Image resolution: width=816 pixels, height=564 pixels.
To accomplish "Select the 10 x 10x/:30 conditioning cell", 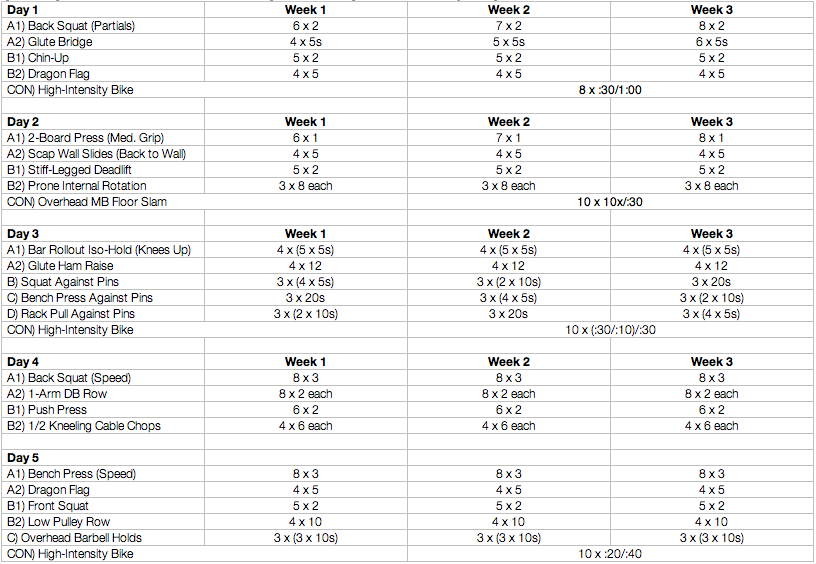I will coord(610,202).
